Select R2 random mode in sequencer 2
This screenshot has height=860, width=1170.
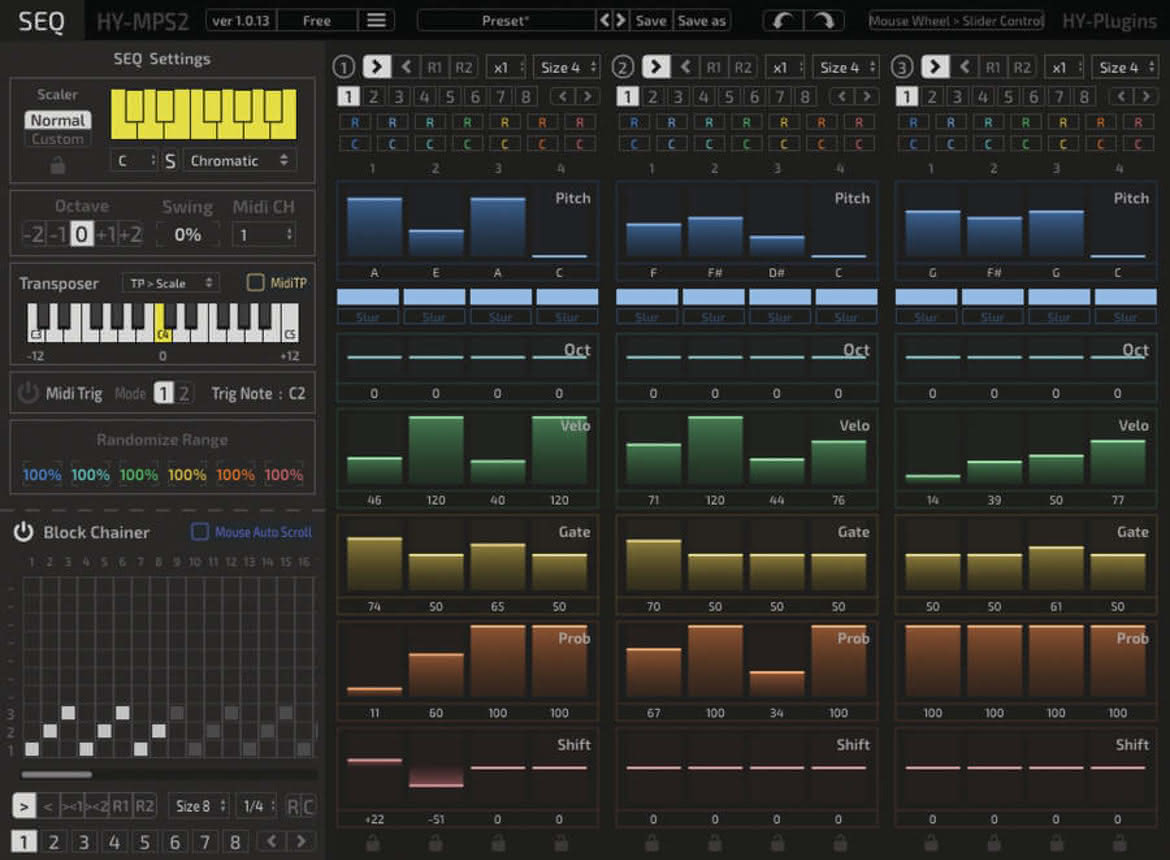(742, 67)
